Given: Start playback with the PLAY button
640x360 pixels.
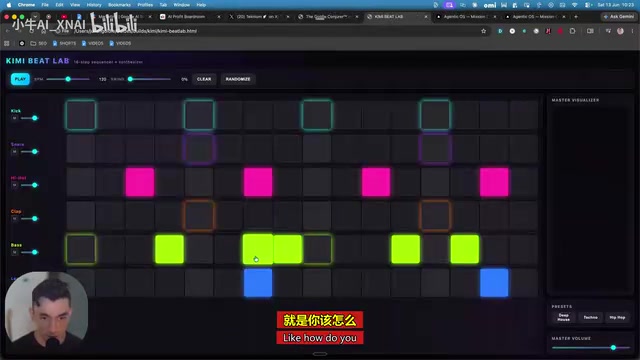Looking at the screenshot, I should [20, 79].
